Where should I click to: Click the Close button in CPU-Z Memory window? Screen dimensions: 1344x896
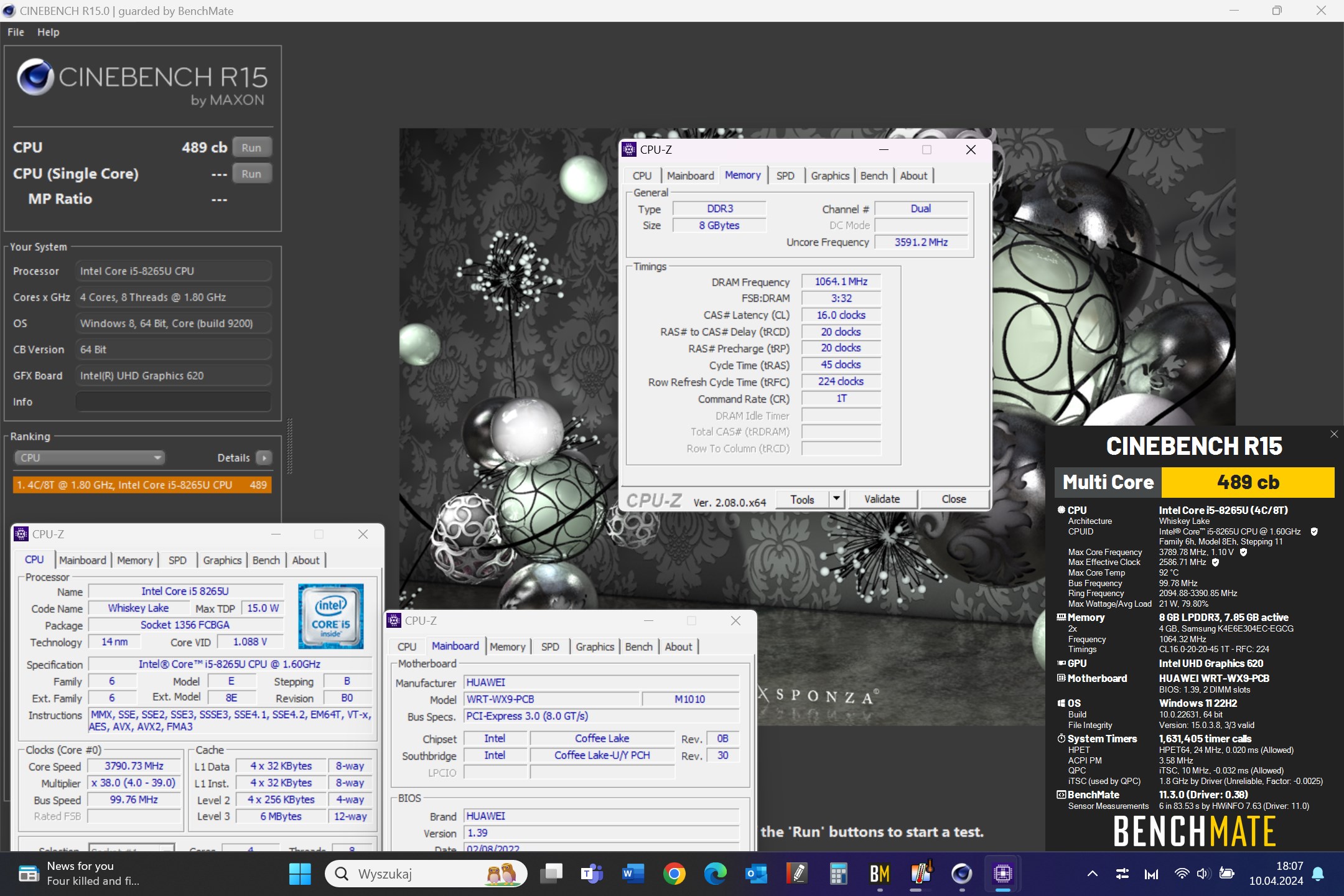pos(954,499)
